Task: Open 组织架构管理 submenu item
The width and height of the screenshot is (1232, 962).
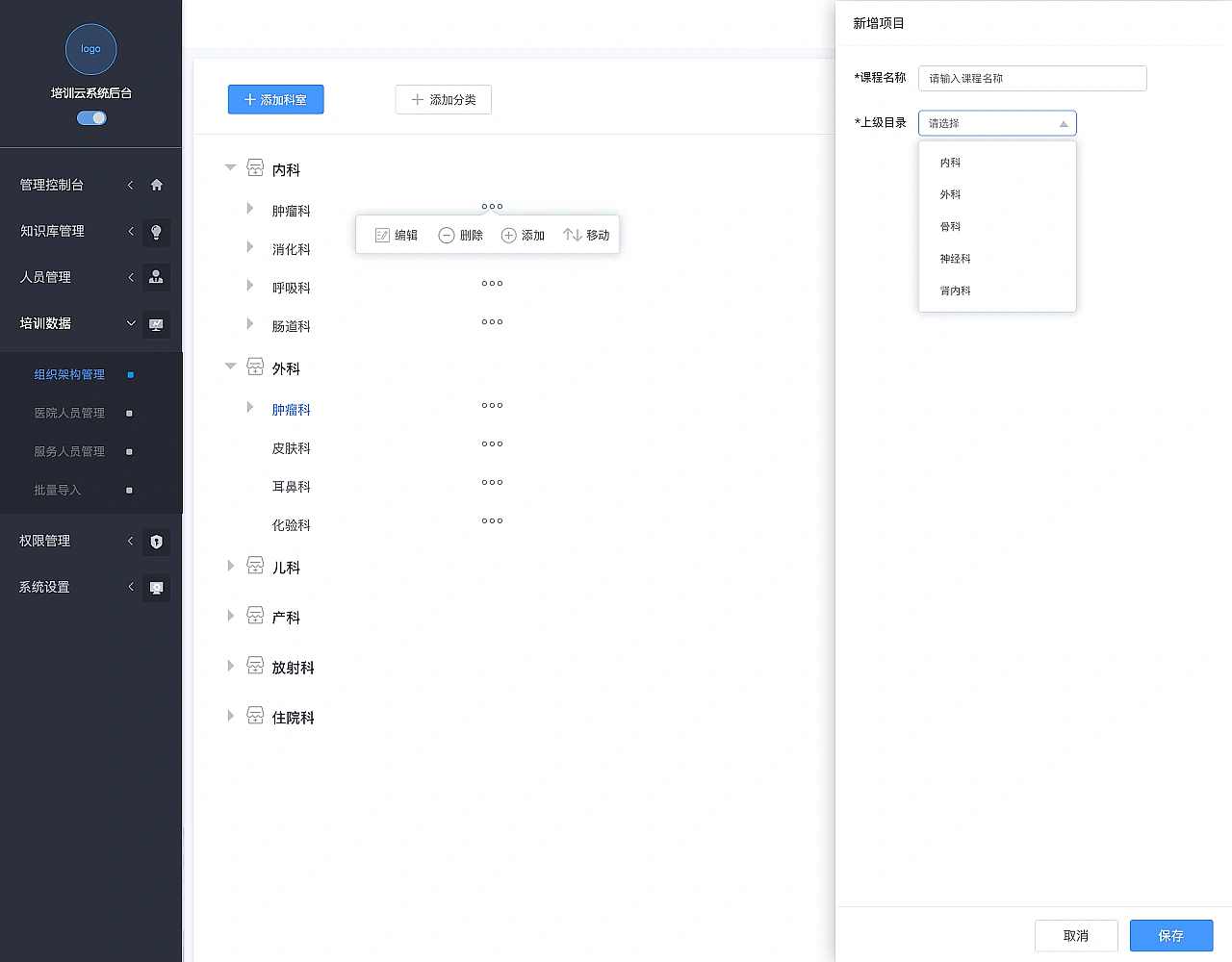Action: click(x=69, y=374)
